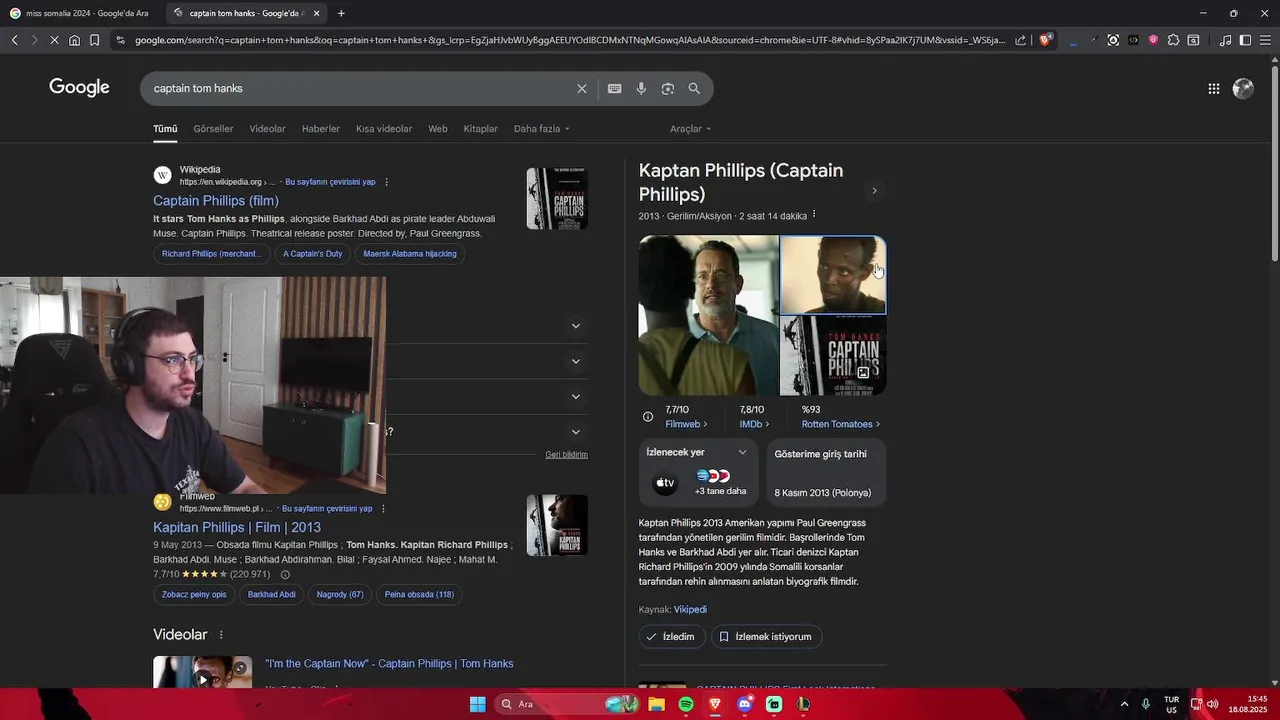Viewport: 1280px width, 720px height.
Task: Switch to the Haberler search tab
Action: [x=321, y=129]
